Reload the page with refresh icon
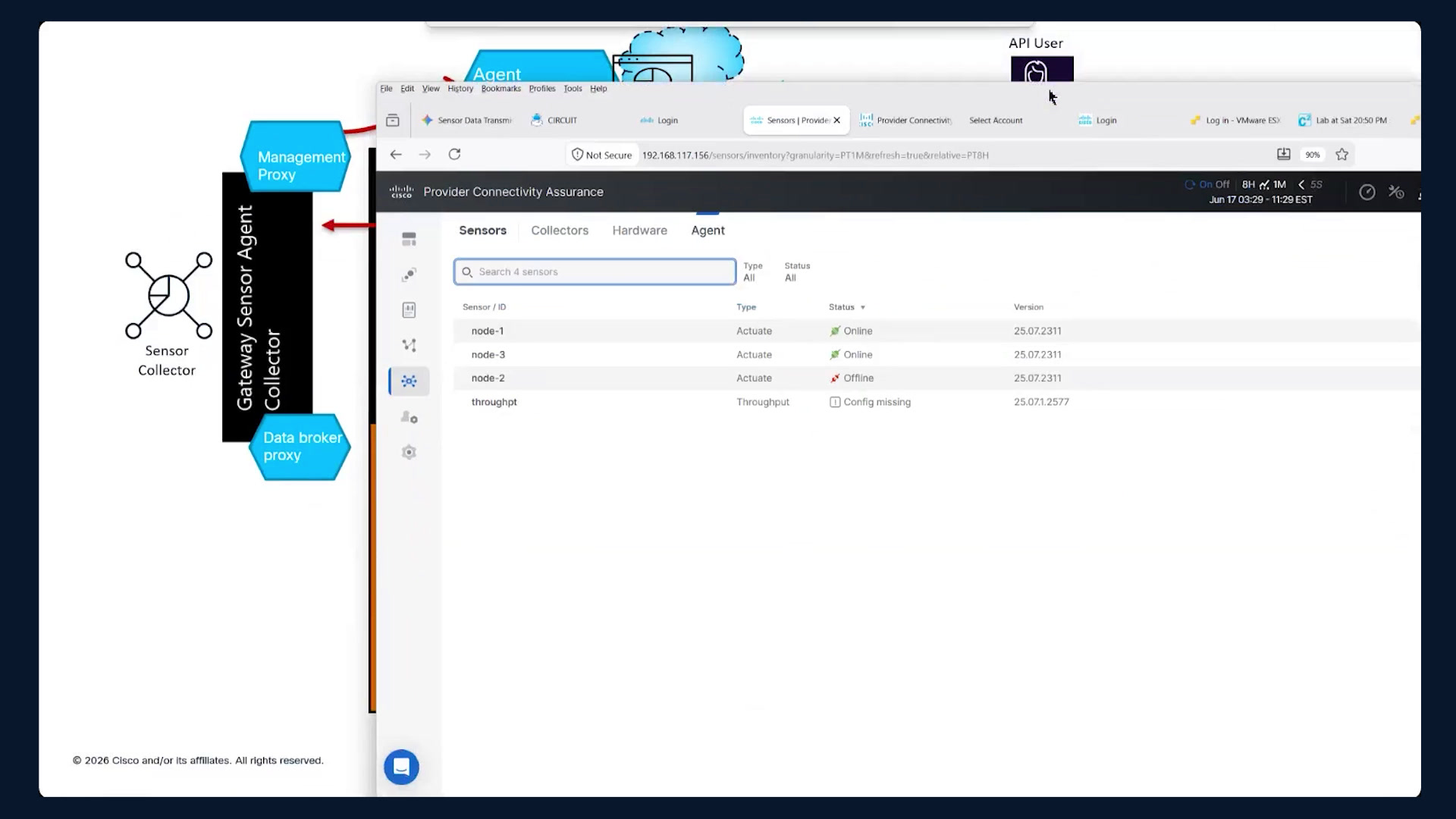The height and width of the screenshot is (819, 1456). pyautogui.click(x=454, y=154)
